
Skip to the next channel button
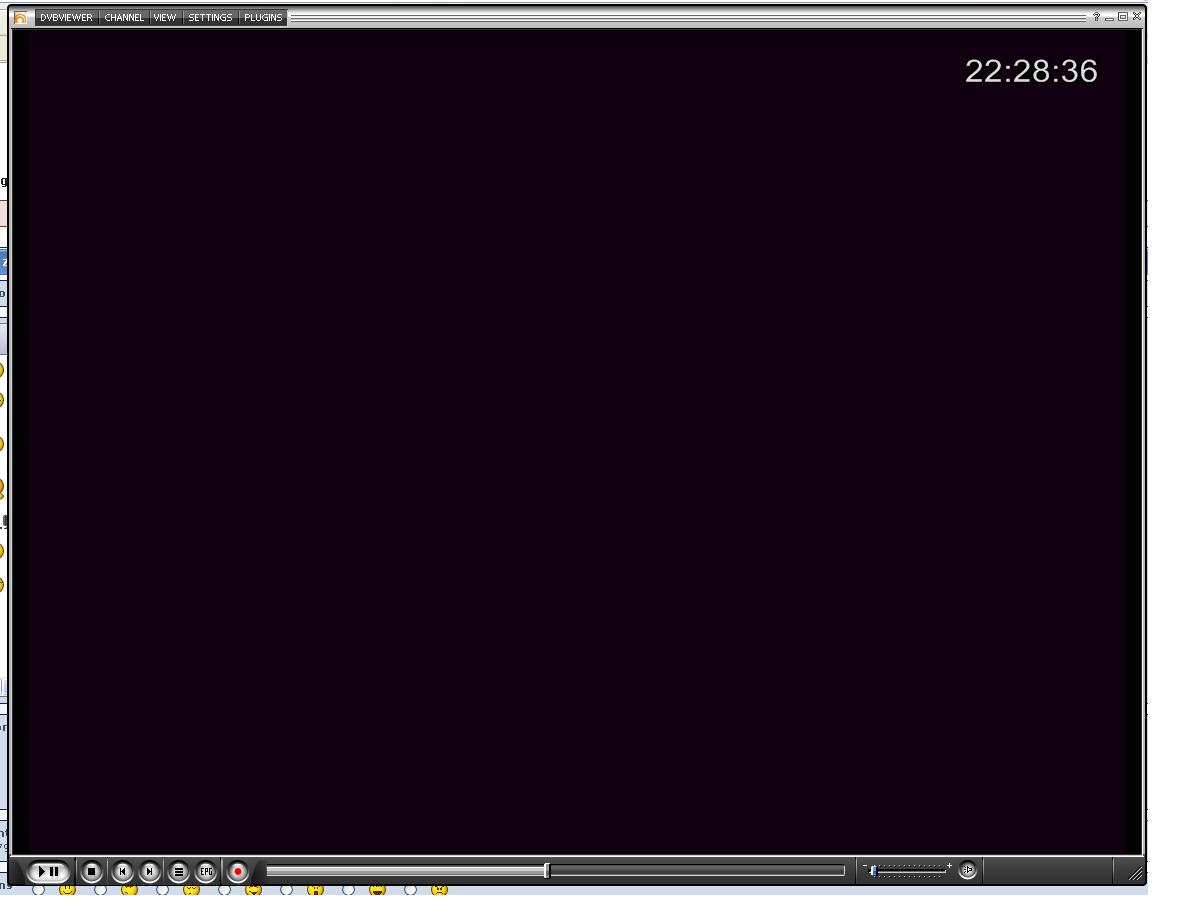[149, 872]
